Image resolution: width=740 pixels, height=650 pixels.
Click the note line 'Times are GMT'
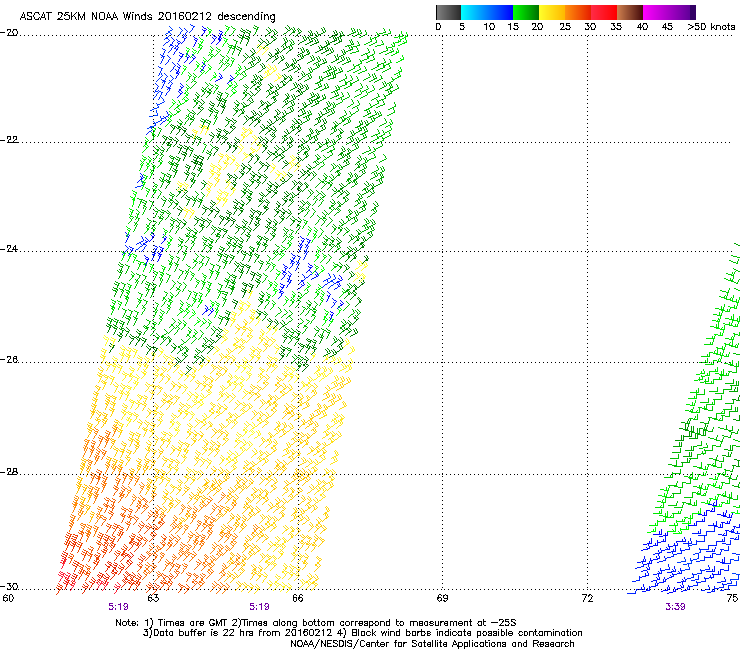193,623
